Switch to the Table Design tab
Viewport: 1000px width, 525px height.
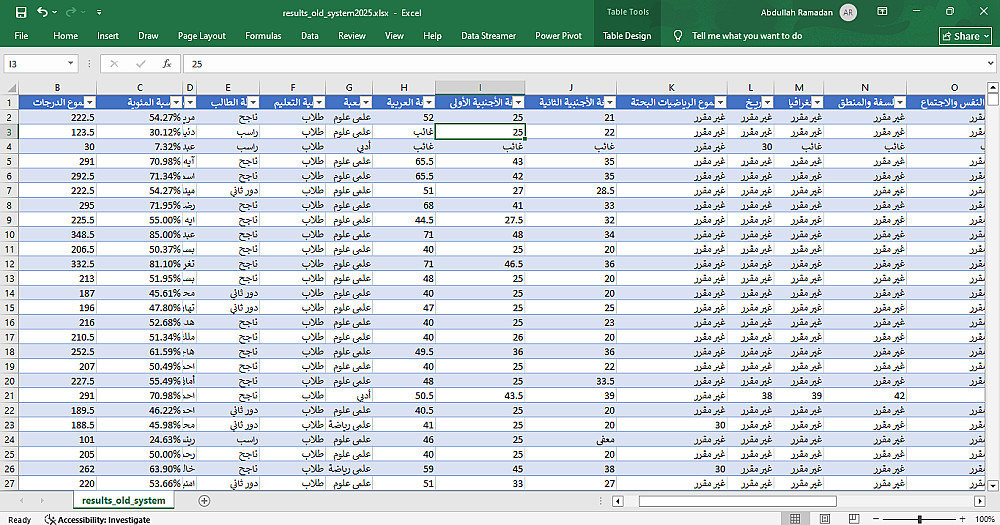(x=627, y=36)
